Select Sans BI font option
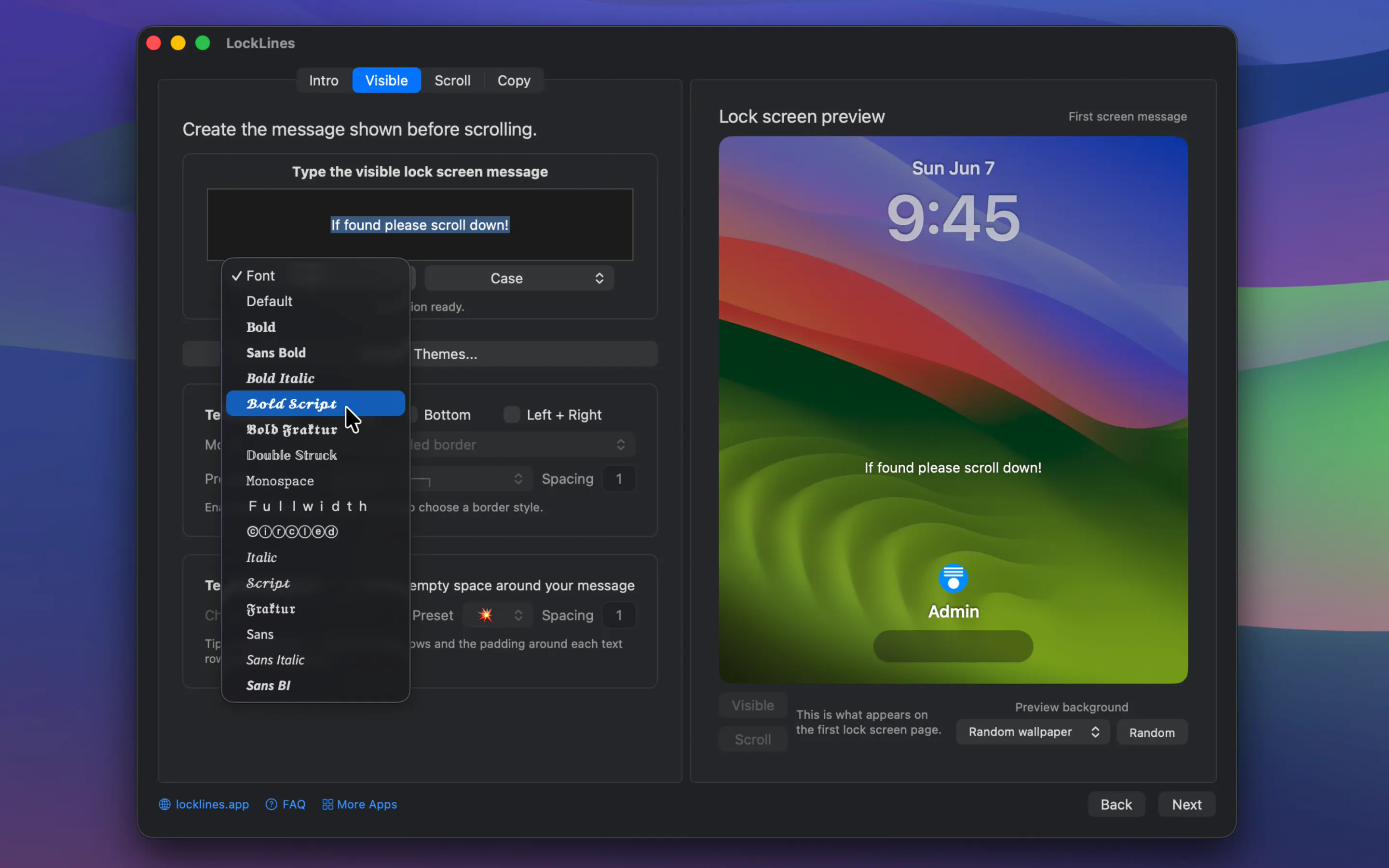This screenshot has width=1389, height=868. (x=315, y=685)
